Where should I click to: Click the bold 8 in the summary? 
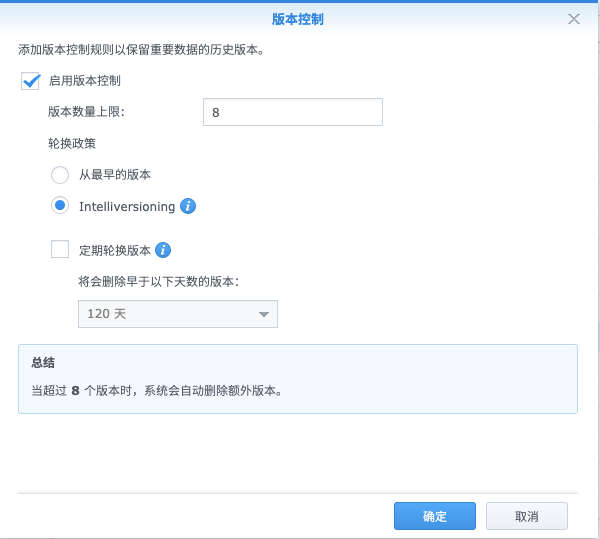(75, 391)
